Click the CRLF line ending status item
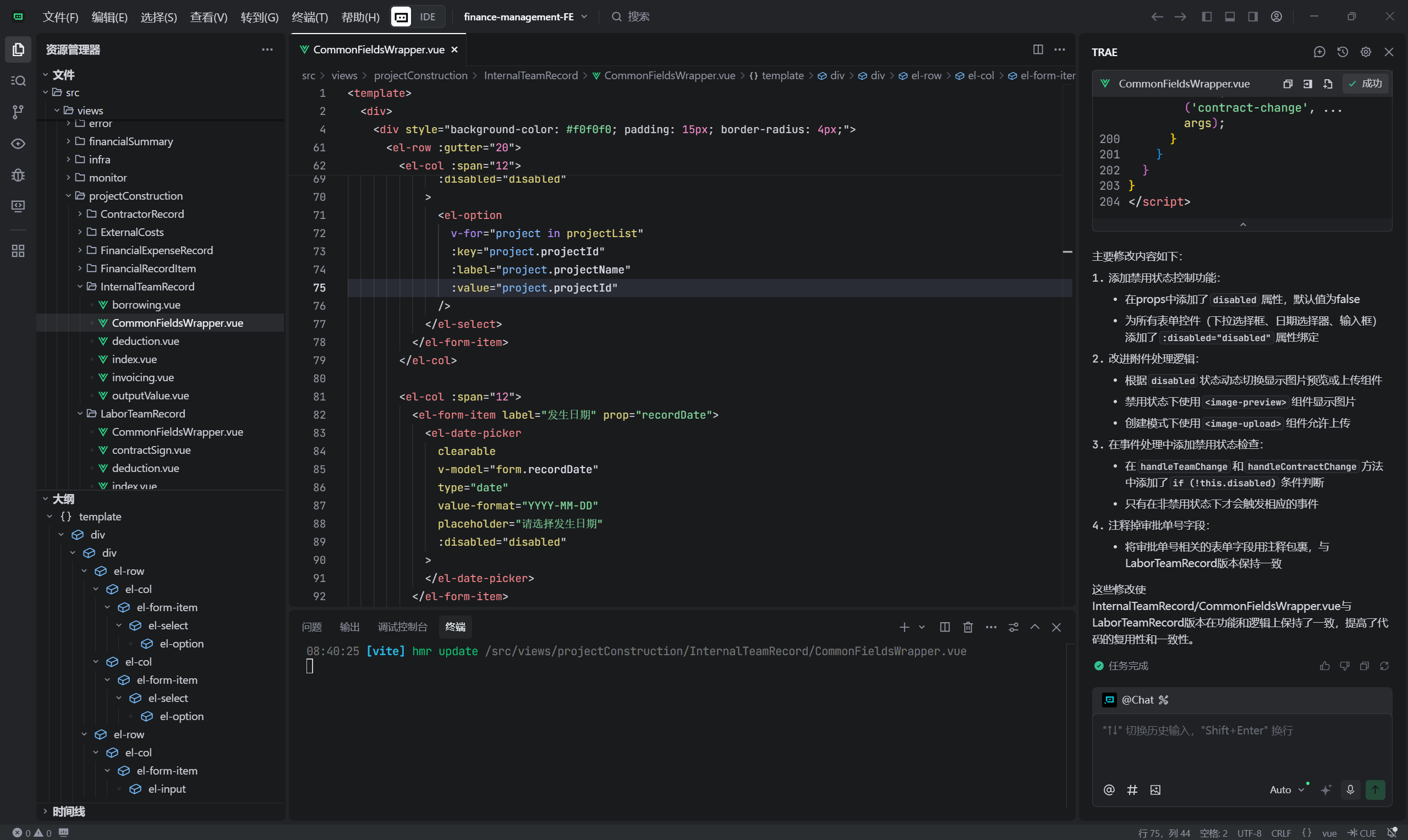The height and width of the screenshot is (840, 1408). tap(1280, 833)
